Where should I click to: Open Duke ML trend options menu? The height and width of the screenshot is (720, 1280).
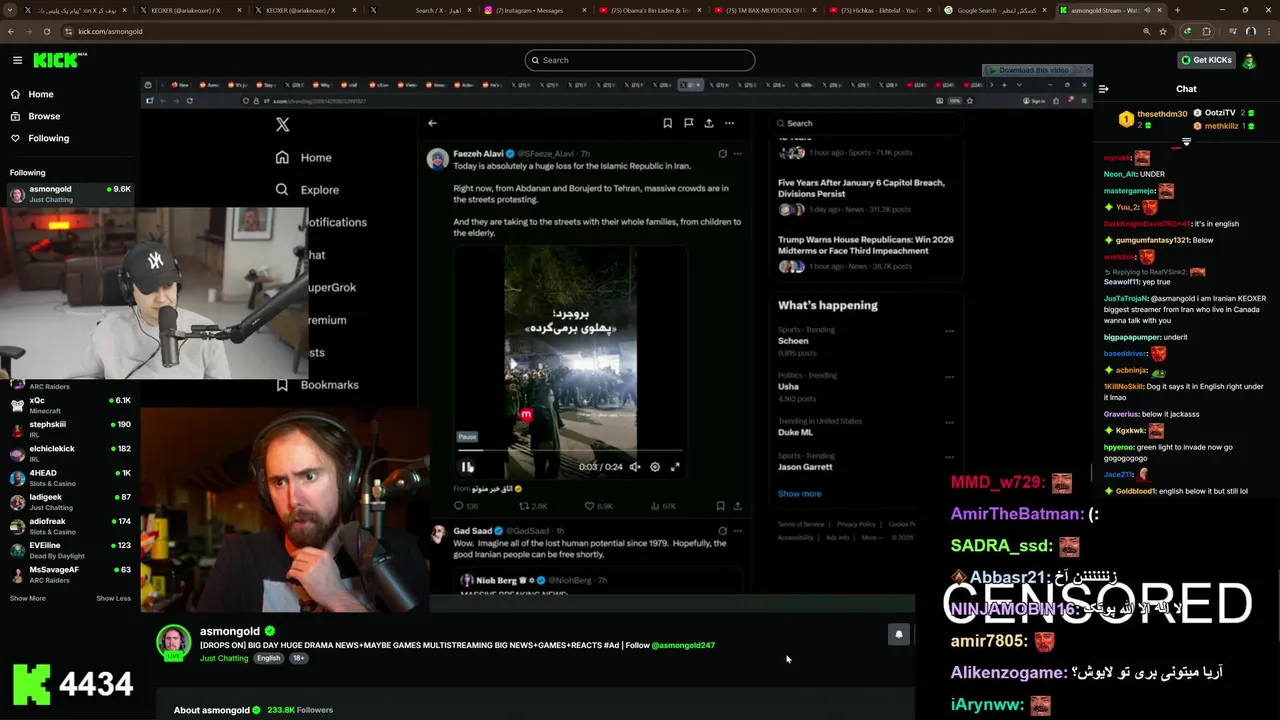click(x=949, y=423)
